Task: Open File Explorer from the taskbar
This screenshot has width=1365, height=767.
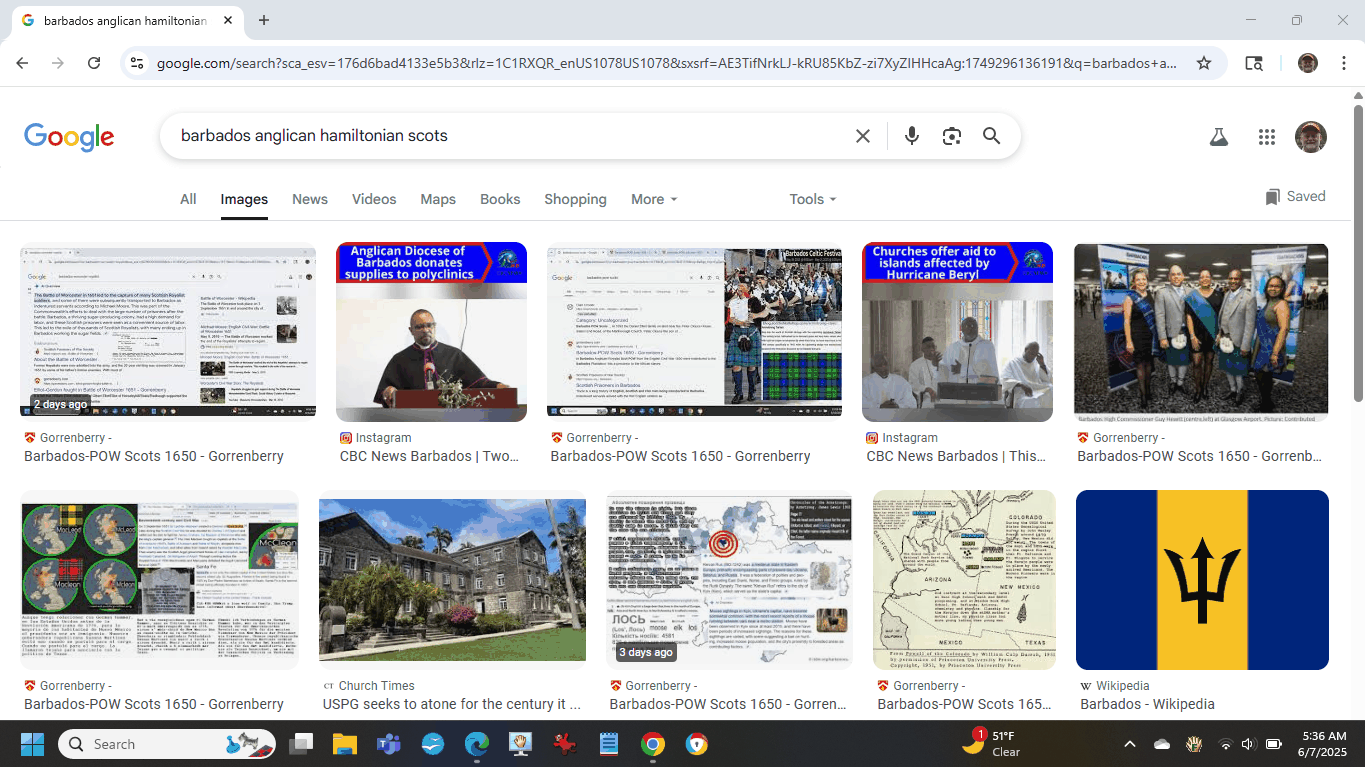Action: 344,744
